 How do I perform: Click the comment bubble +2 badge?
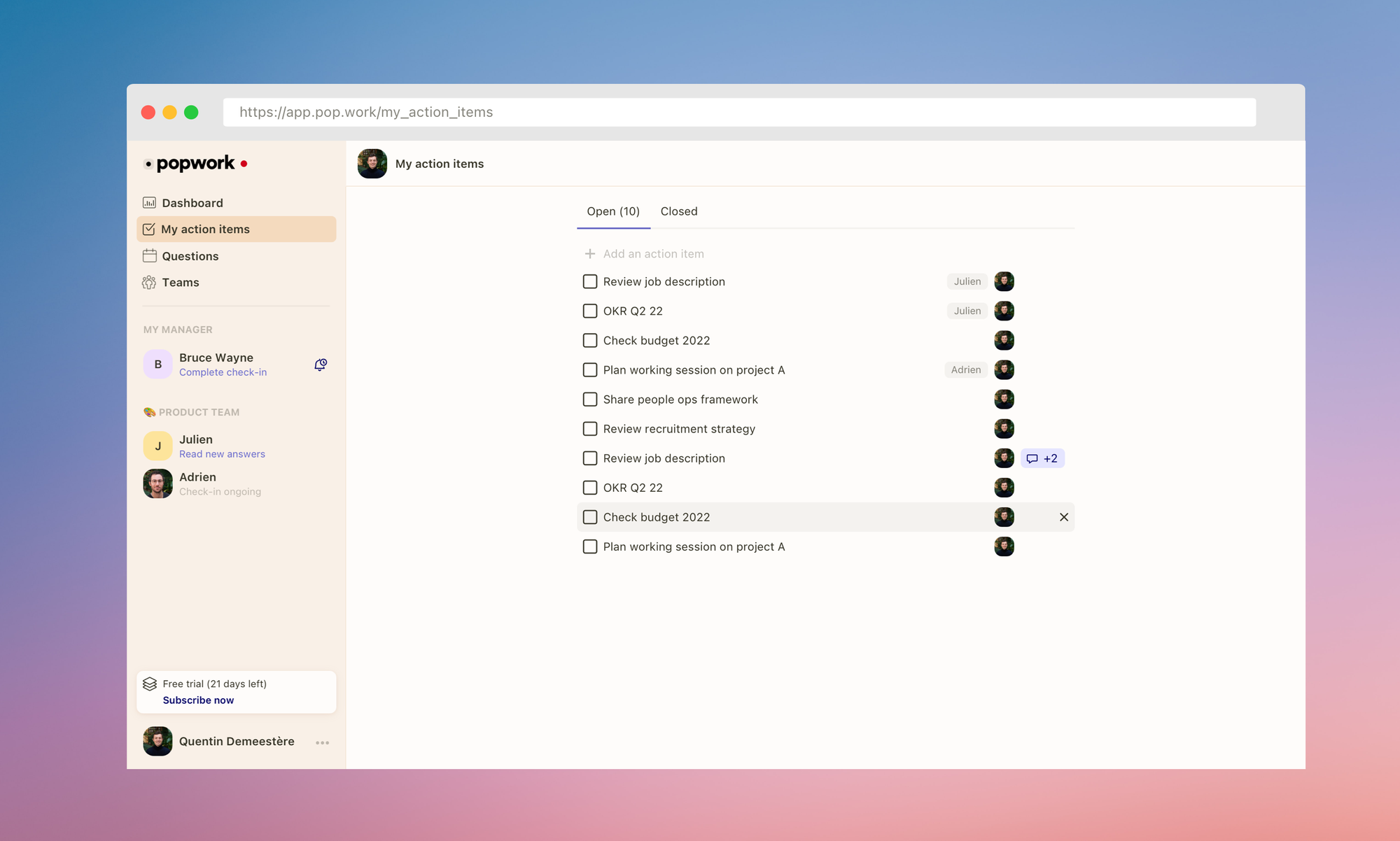[x=1042, y=458]
